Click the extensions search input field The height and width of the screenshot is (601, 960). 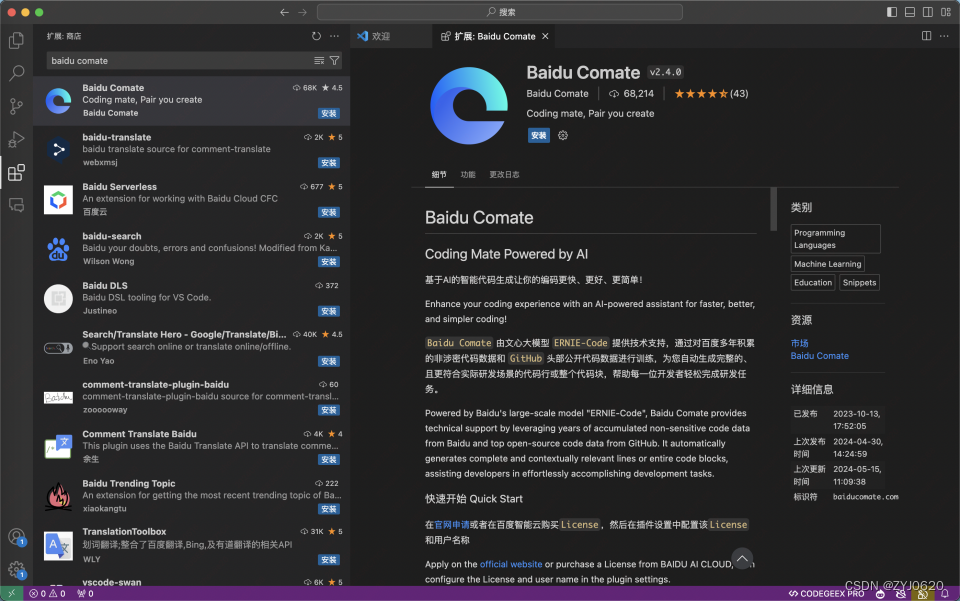181,61
